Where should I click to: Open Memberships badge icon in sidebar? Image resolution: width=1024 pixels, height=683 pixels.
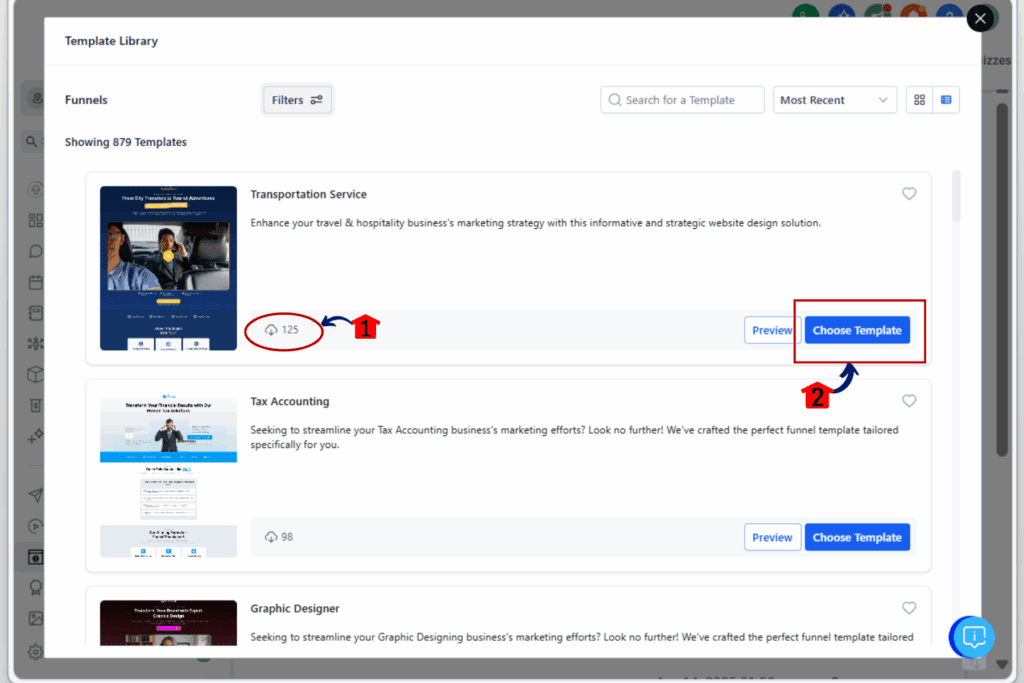click(x=36, y=588)
